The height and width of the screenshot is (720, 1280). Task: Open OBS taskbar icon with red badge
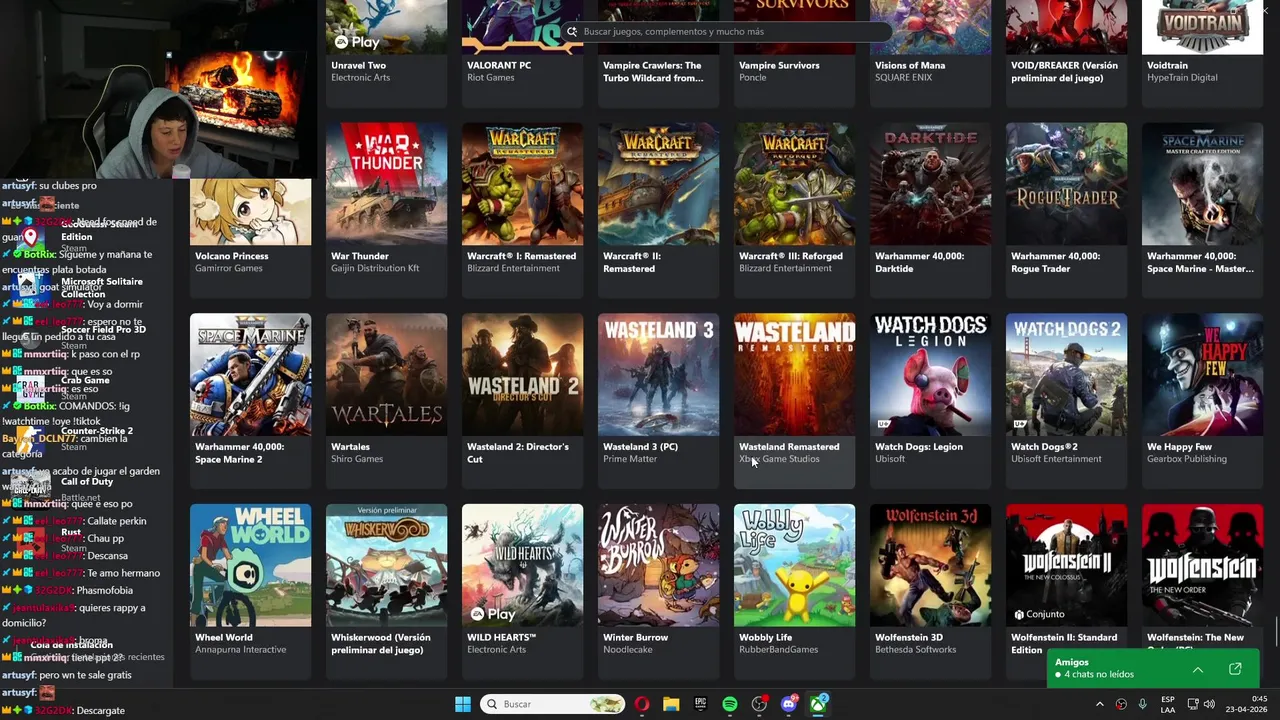(x=760, y=704)
